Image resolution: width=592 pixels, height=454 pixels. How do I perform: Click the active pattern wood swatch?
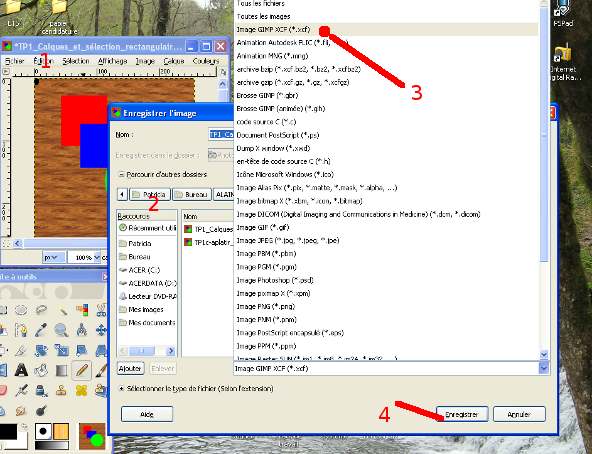[x=61, y=431]
